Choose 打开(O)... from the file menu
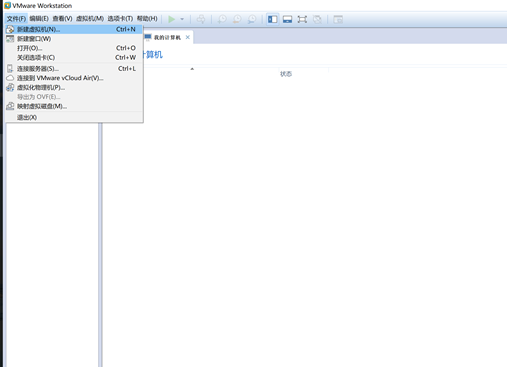507x367 pixels. coord(74,48)
